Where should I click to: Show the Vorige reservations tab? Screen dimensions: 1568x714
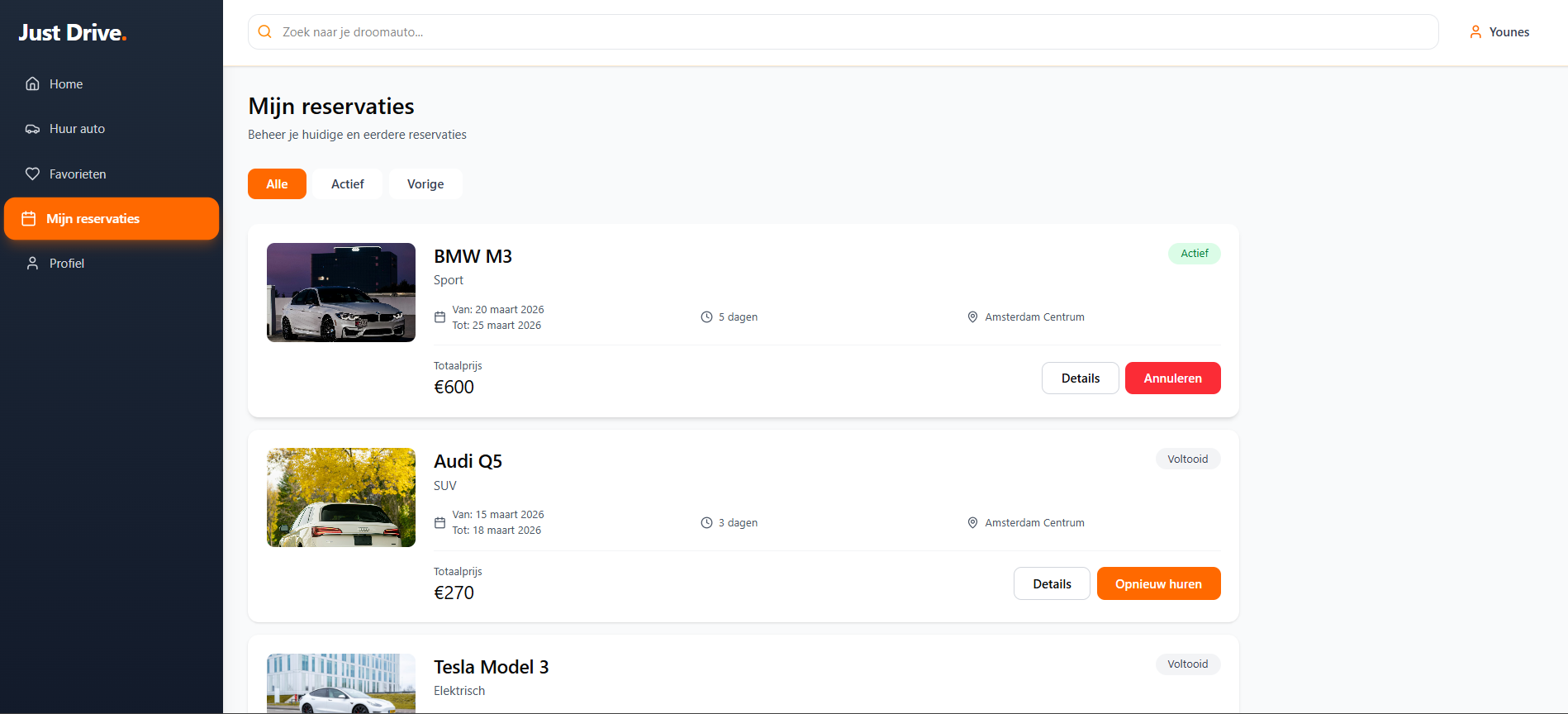tap(425, 183)
